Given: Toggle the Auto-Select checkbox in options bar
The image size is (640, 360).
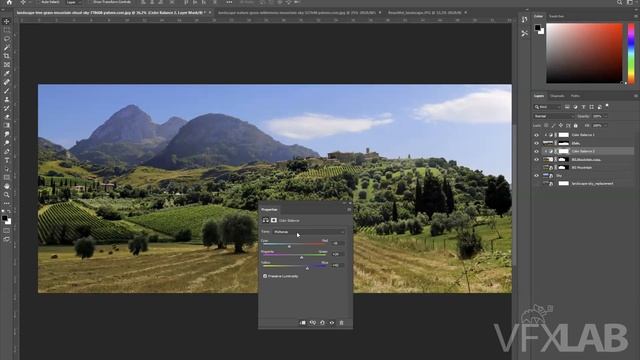Looking at the screenshot, I should [x=38, y=2].
